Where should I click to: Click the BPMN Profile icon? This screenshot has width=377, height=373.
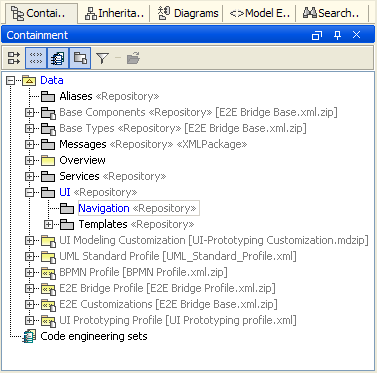click(x=48, y=273)
